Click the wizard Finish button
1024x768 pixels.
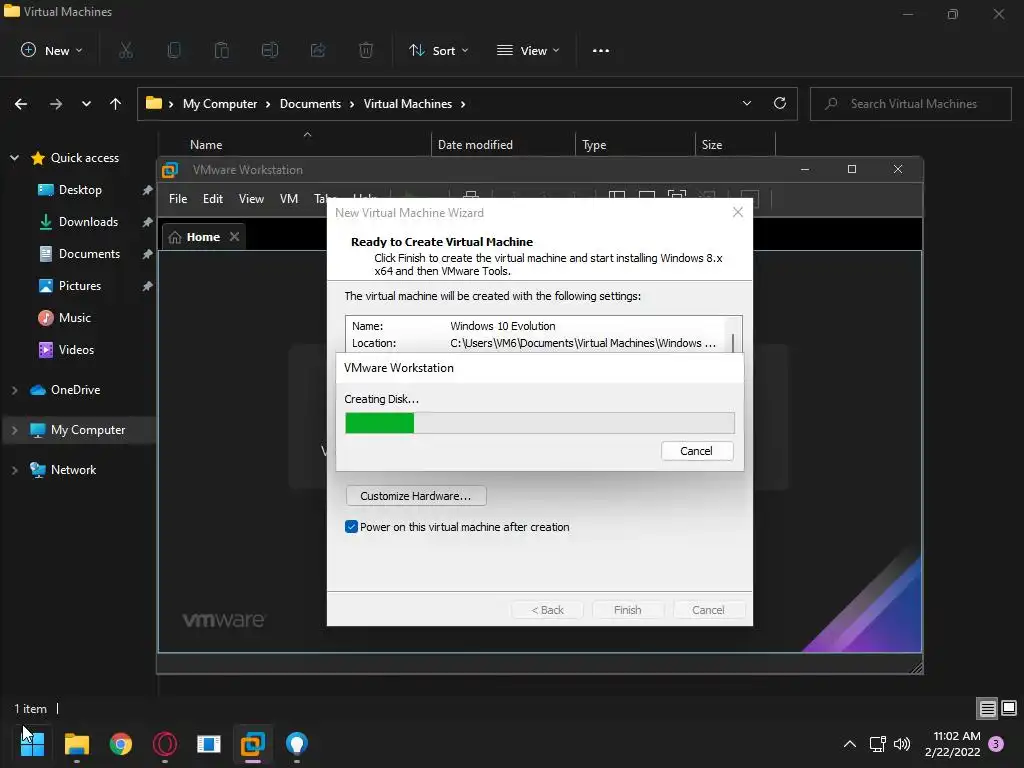[628, 610]
